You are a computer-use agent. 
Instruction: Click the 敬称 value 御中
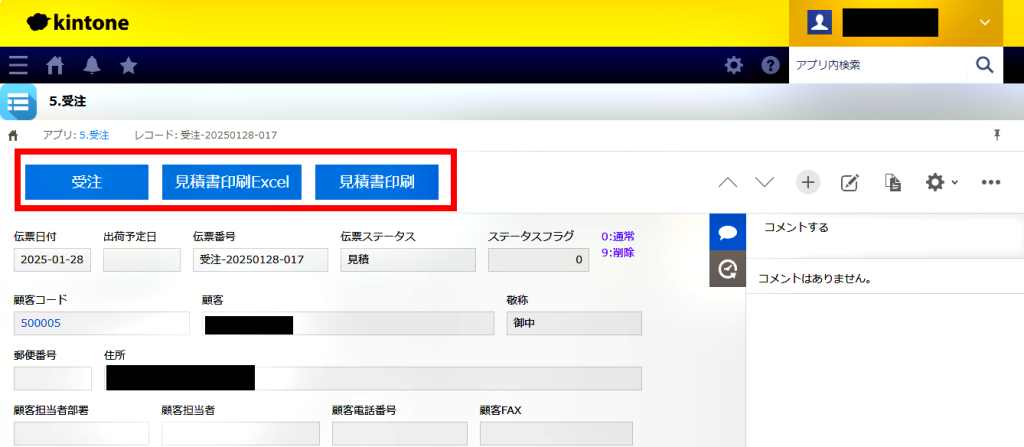tap(574, 323)
